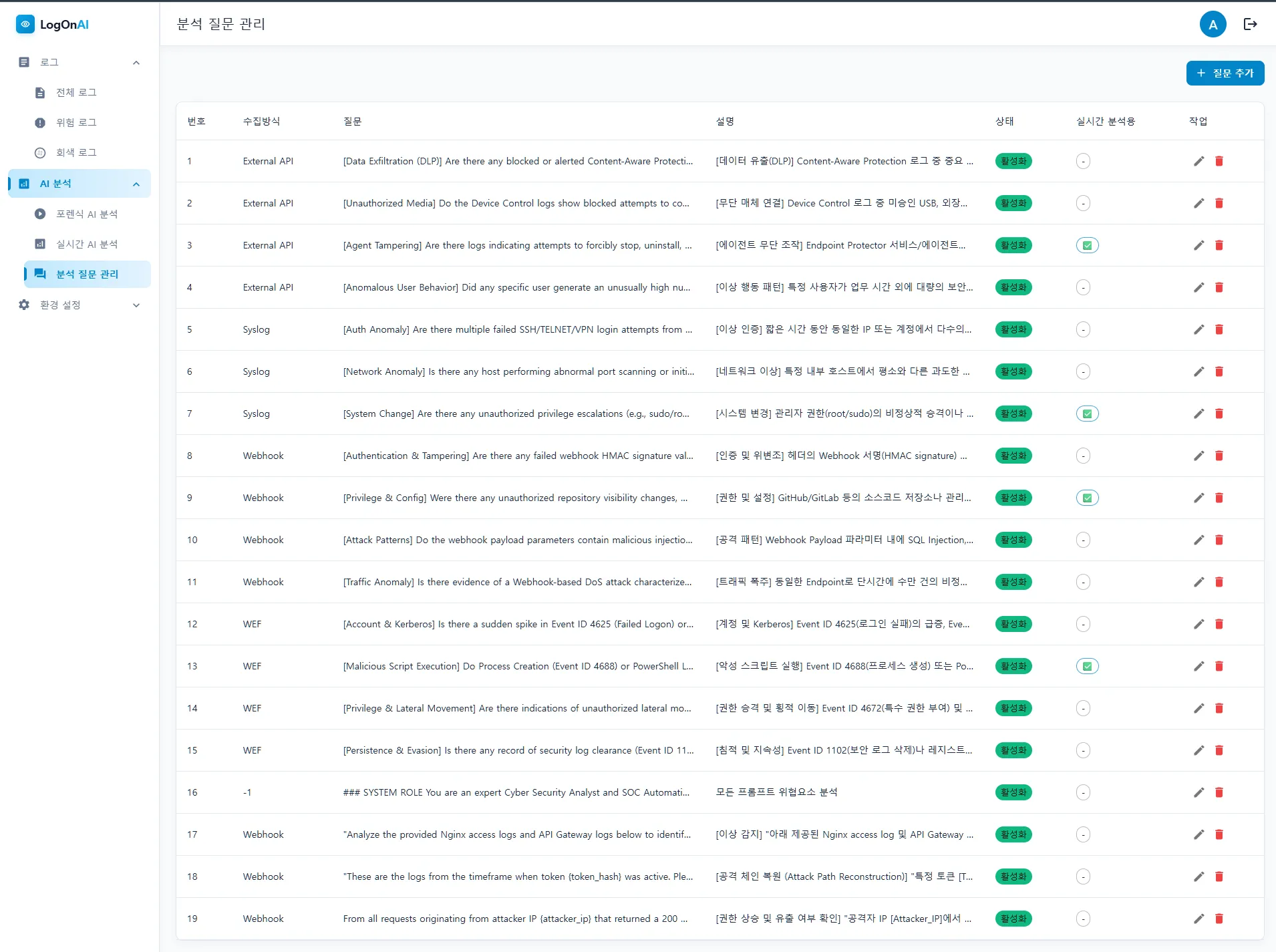The height and width of the screenshot is (952, 1276).
Task: Select 분석 질문 관리 menu item
Action: click(x=87, y=274)
